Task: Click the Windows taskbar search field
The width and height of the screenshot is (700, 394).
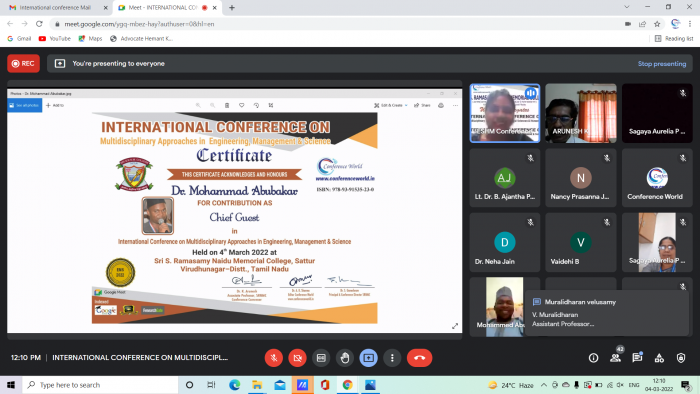Action: (100, 385)
